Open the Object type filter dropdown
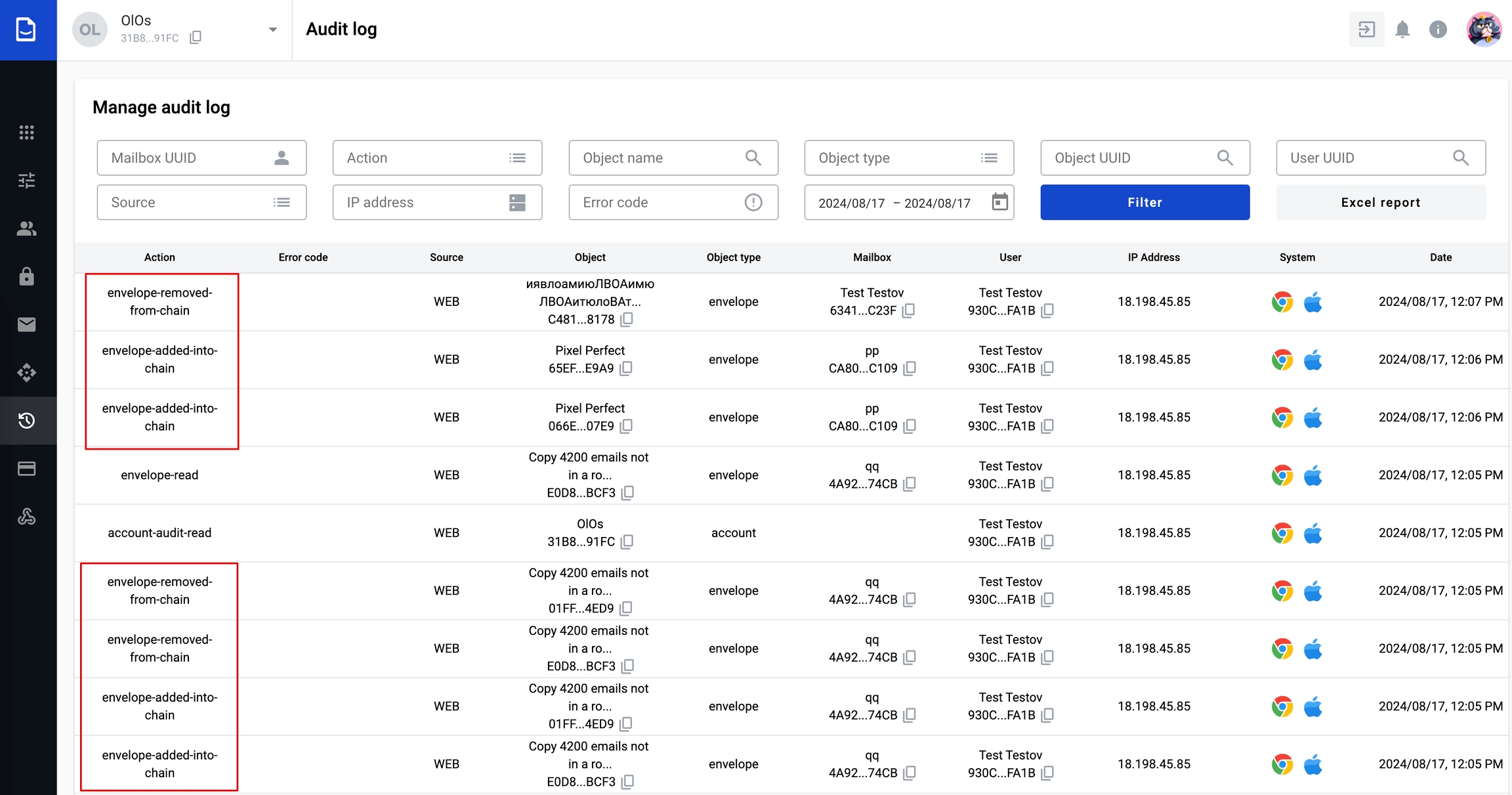 909,158
